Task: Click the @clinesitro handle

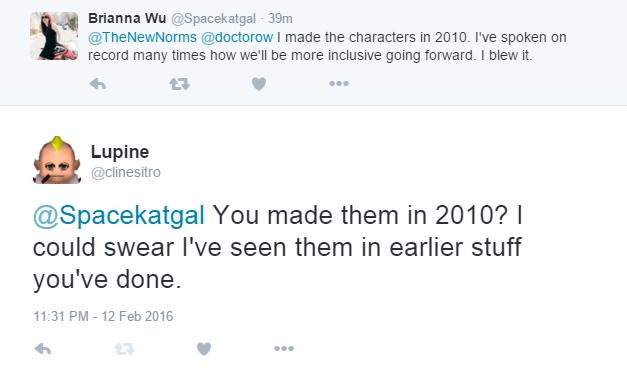Action: pyautogui.click(x=126, y=172)
